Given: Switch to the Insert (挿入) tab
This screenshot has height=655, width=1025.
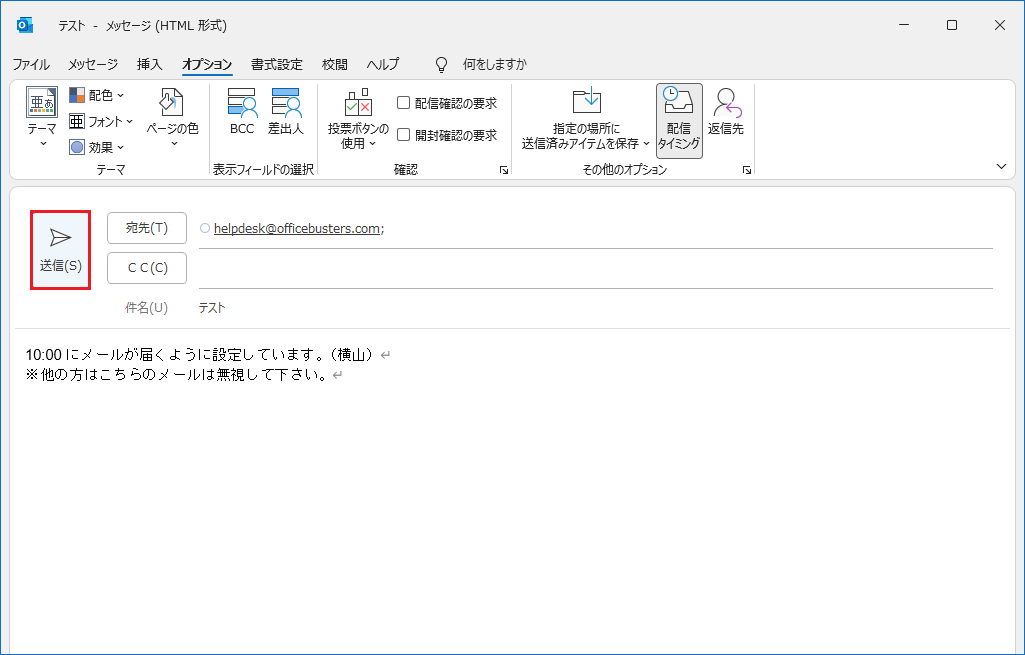Looking at the screenshot, I should [149, 64].
